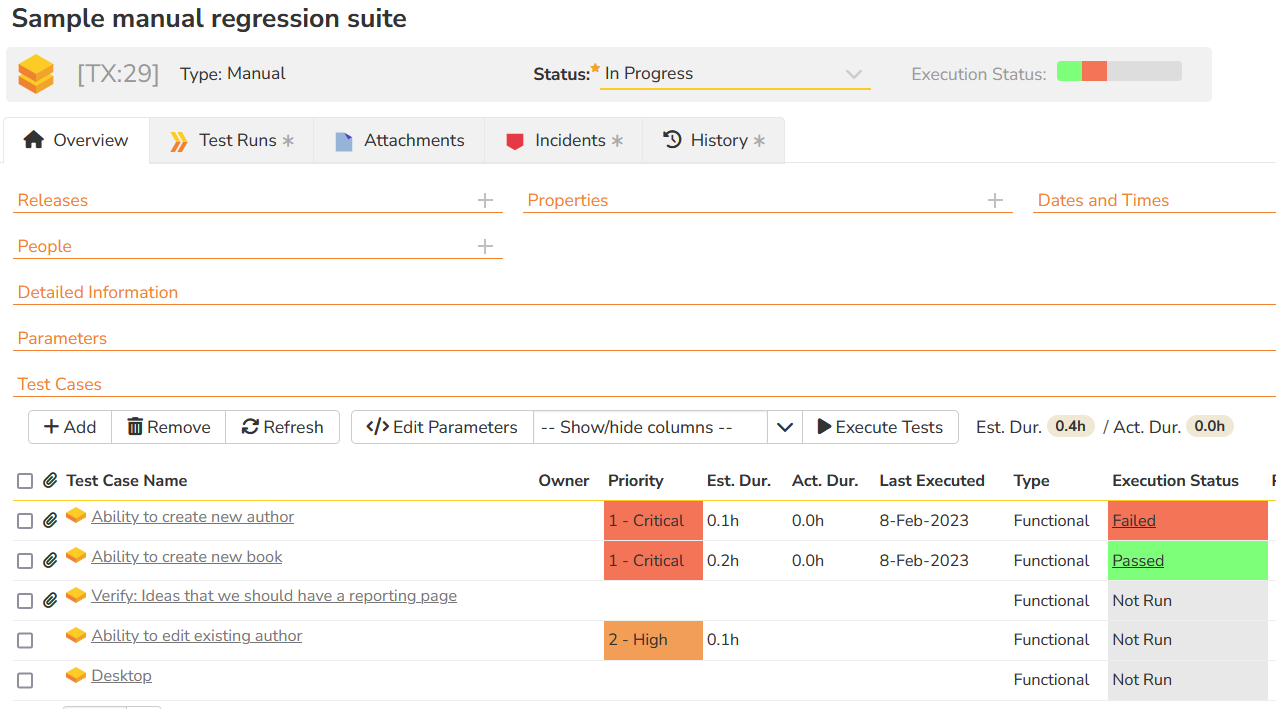
Task: Switch to the Test Runs tab
Action: tap(231, 141)
